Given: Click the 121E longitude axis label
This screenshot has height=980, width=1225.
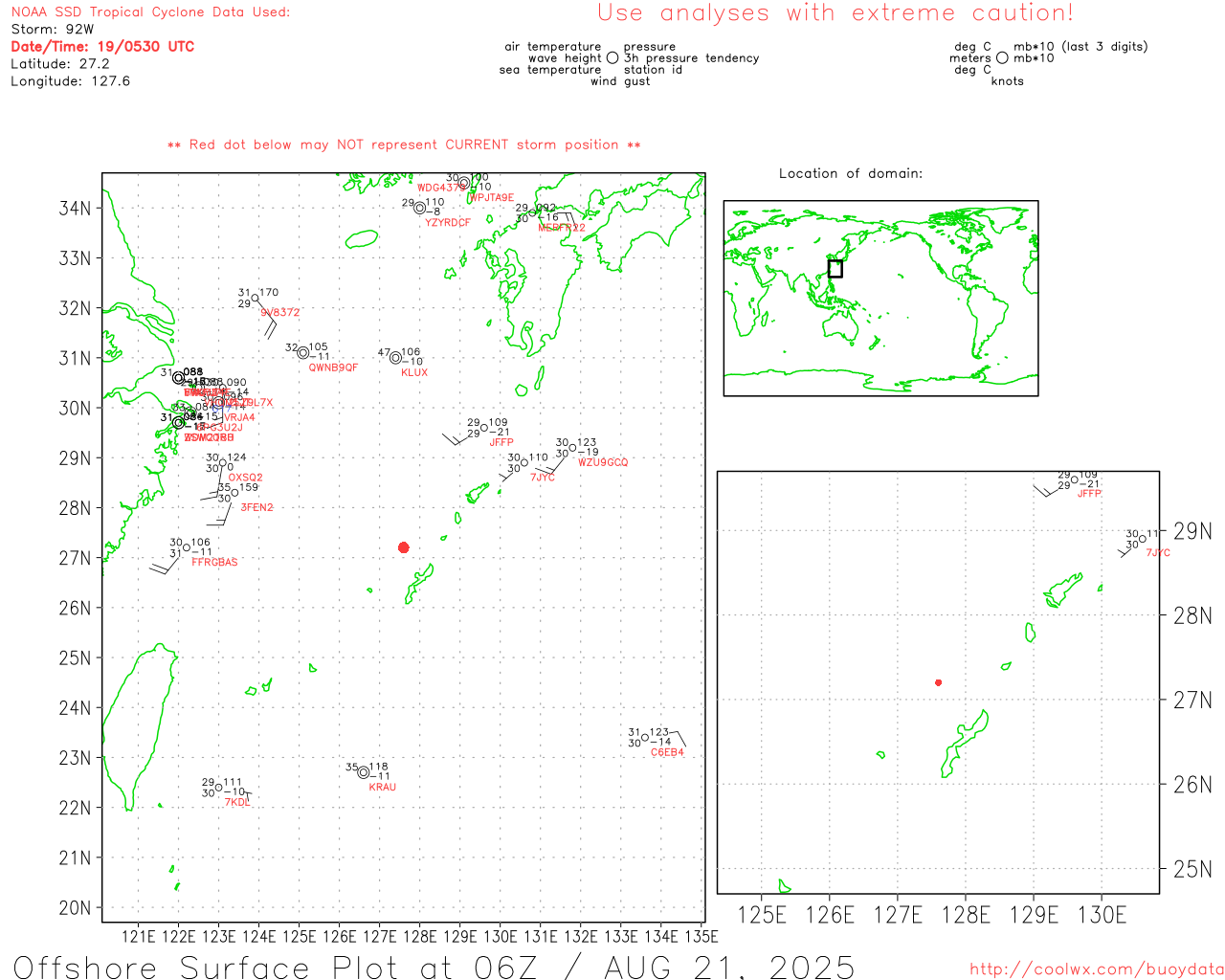Looking at the screenshot, I should (139, 936).
